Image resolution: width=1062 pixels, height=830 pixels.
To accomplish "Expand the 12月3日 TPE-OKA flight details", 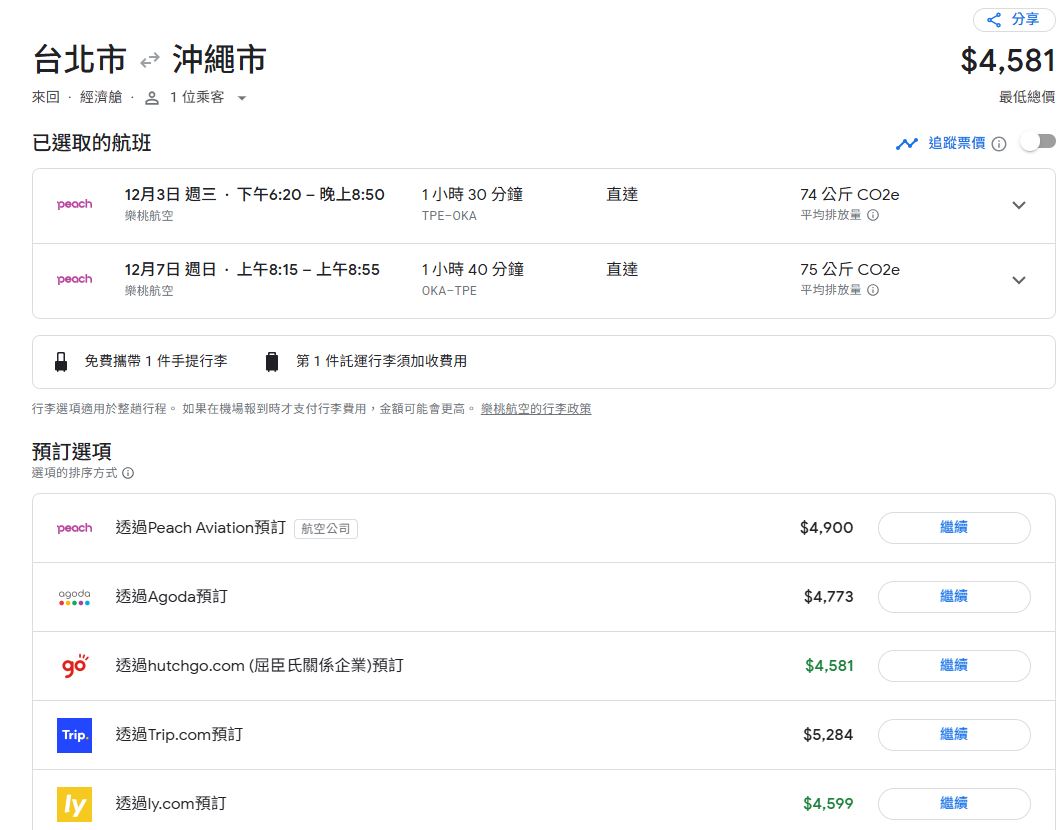I will pyautogui.click(x=1019, y=205).
